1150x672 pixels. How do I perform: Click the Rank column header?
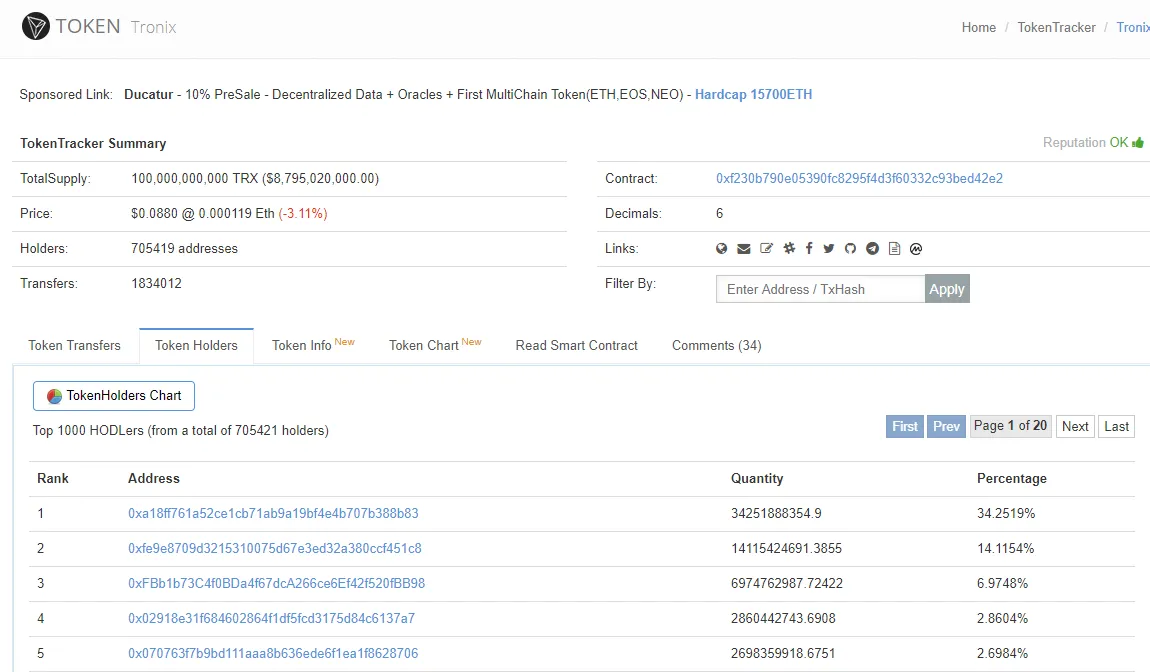(53, 478)
